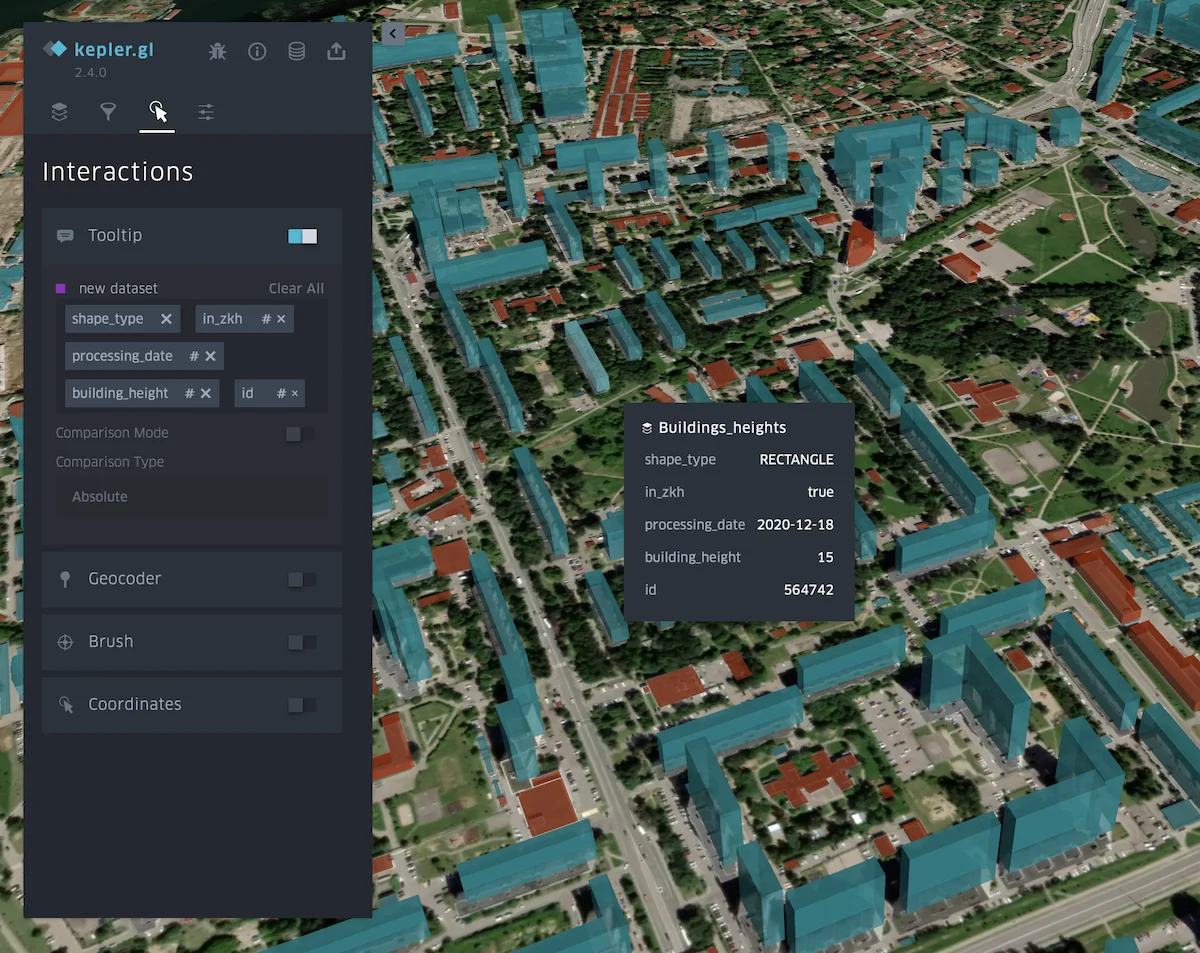Click the Comparison Type label
The width and height of the screenshot is (1200, 953).
[110, 462]
